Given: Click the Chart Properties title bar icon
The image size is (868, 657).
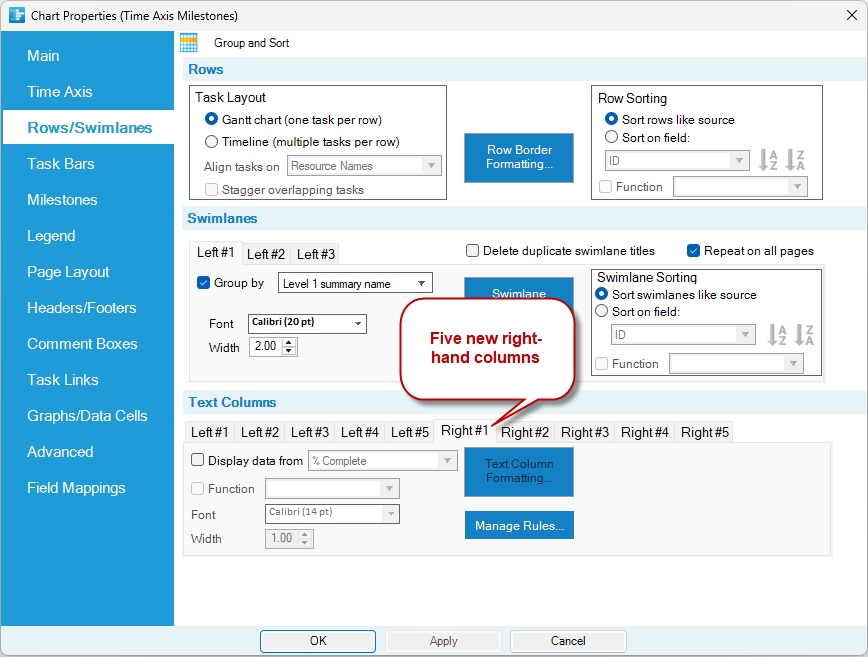Looking at the screenshot, I should click(x=17, y=15).
